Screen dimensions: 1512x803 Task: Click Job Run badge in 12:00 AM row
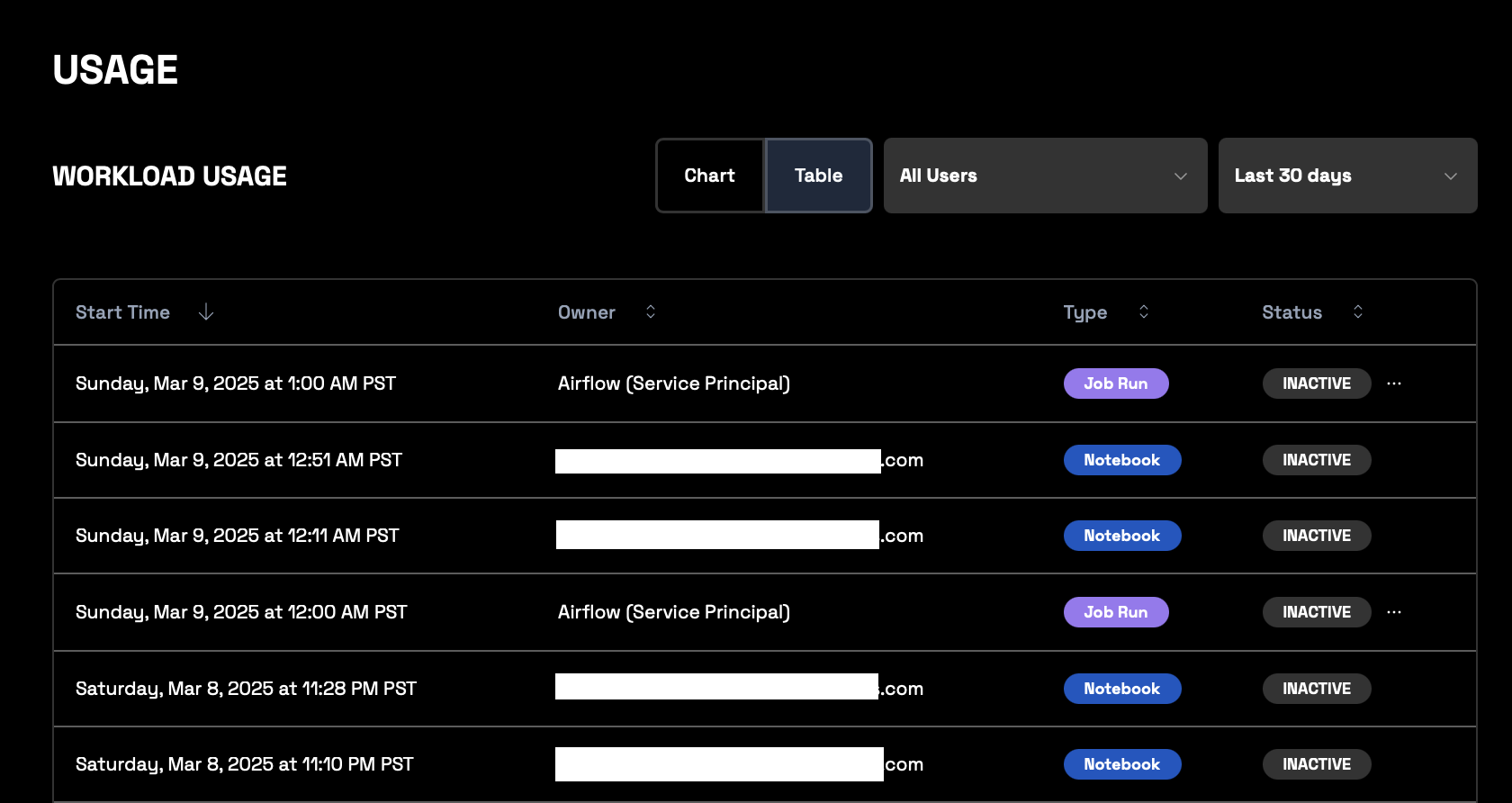(x=1116, y=612)
